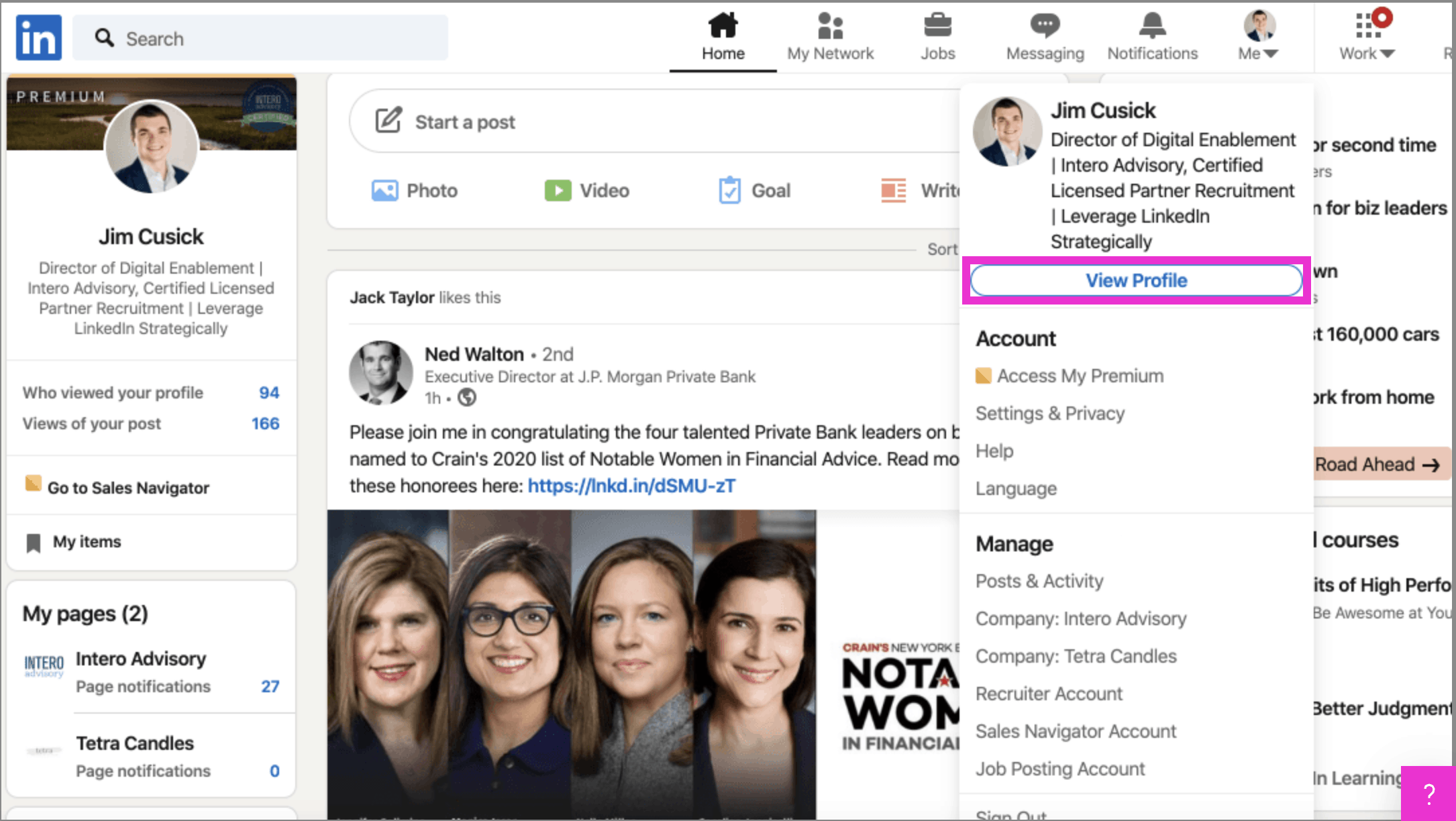
Task: Click the Video icon in post composer
Action: 558,190
